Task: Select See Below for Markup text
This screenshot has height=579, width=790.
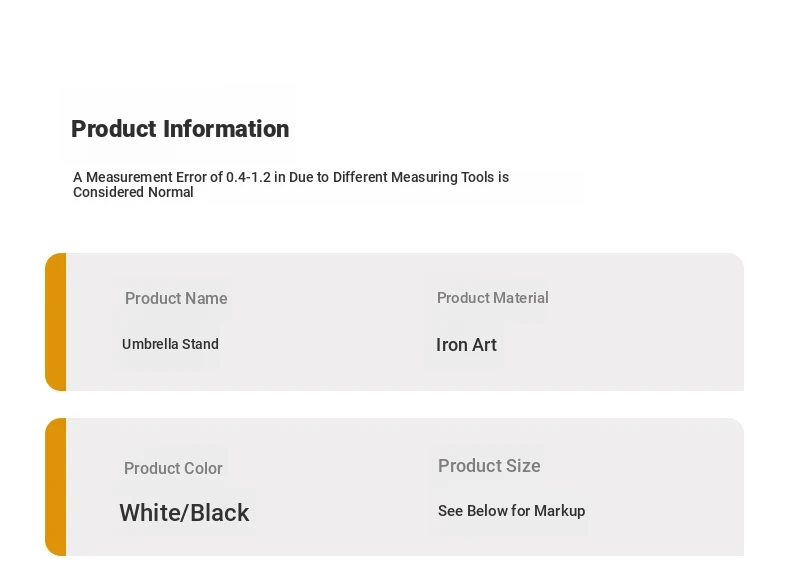Action: point(511,511)
